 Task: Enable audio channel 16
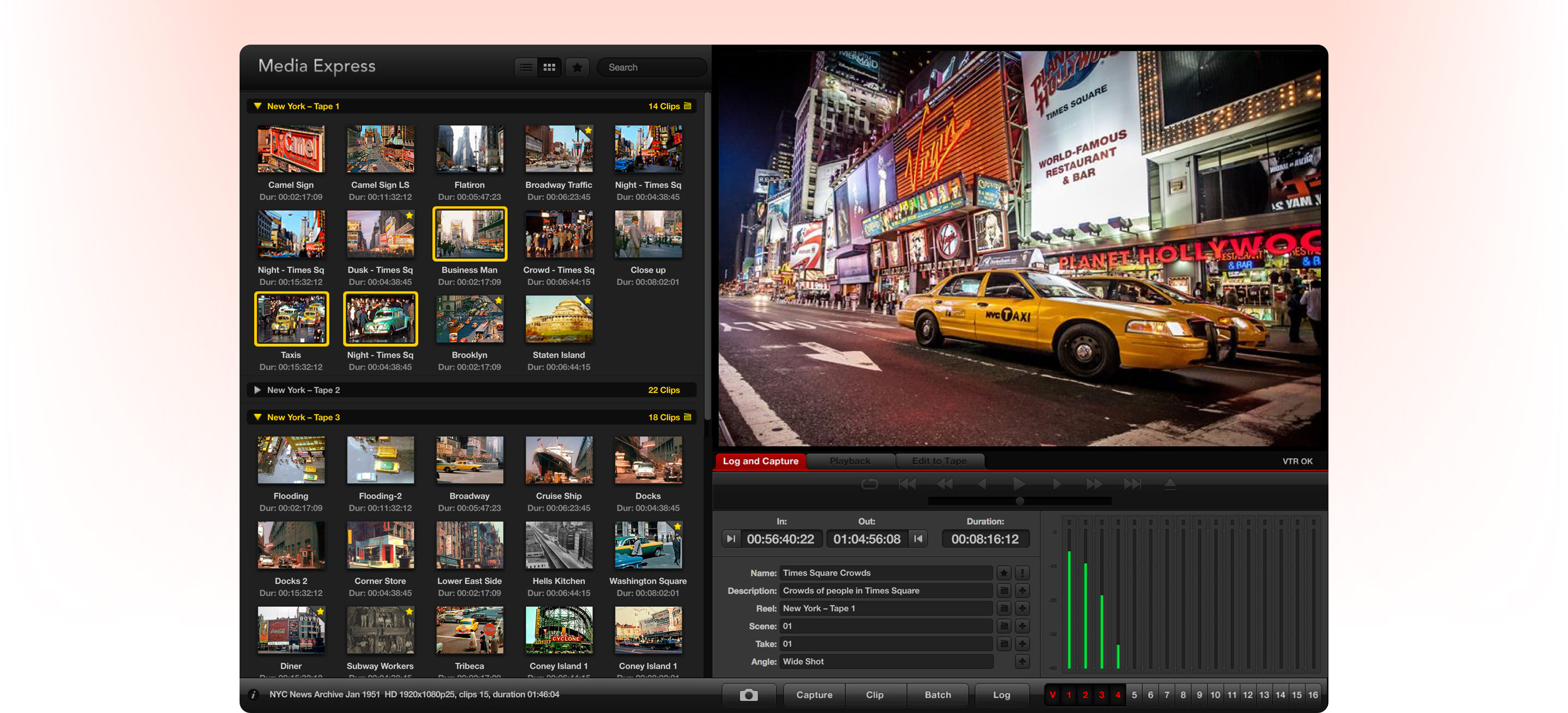1313,694
